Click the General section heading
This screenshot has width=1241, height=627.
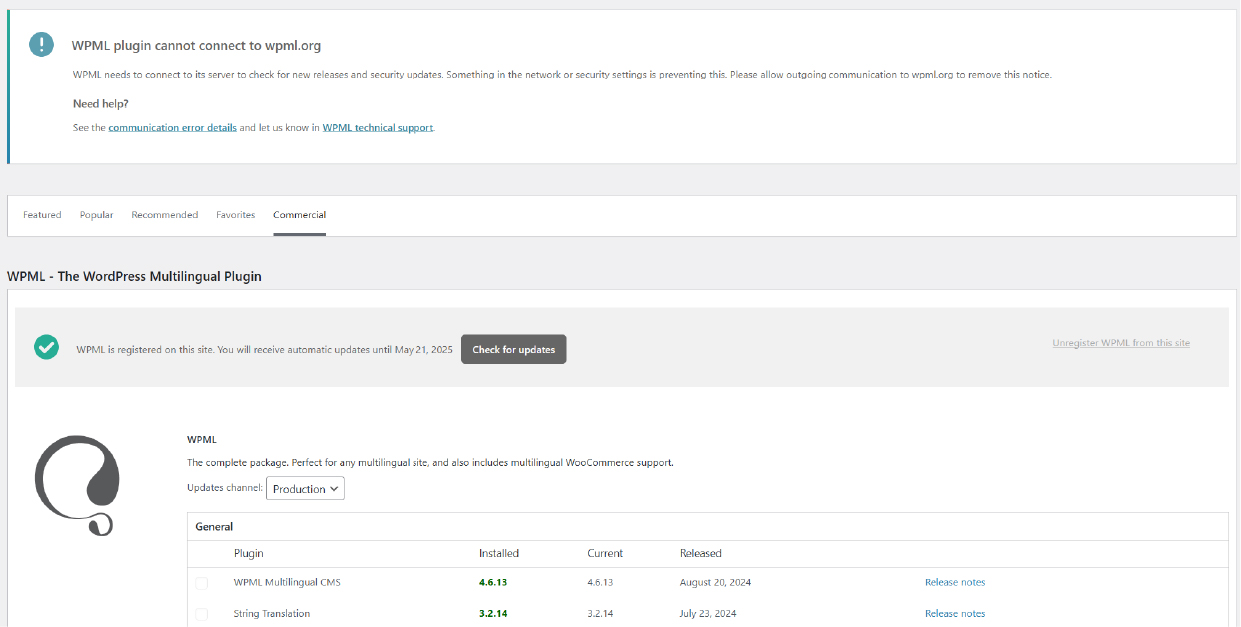[x=214, y=526]
